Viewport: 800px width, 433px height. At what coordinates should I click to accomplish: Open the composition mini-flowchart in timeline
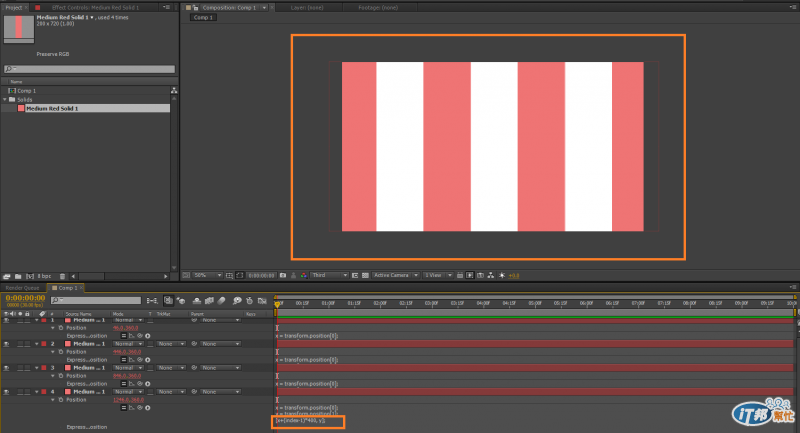click(x=152, y=301)
